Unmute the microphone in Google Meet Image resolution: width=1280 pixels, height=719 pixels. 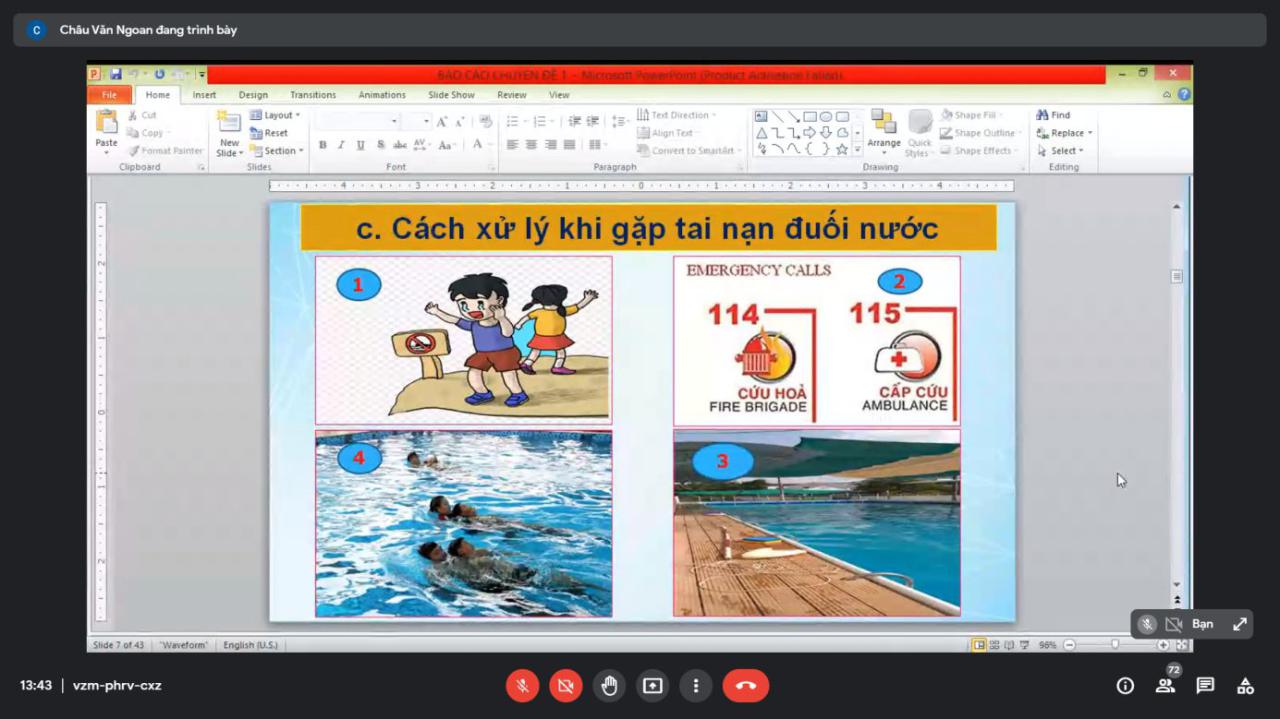(x=522, y=686)
